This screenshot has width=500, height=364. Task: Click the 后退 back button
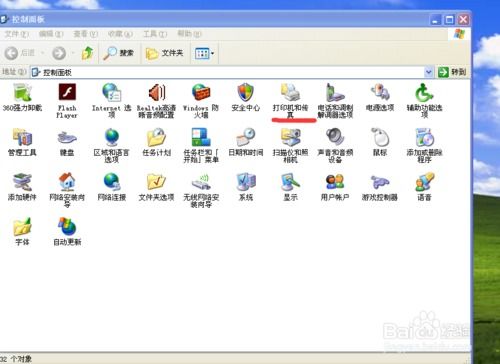(20, 53)
